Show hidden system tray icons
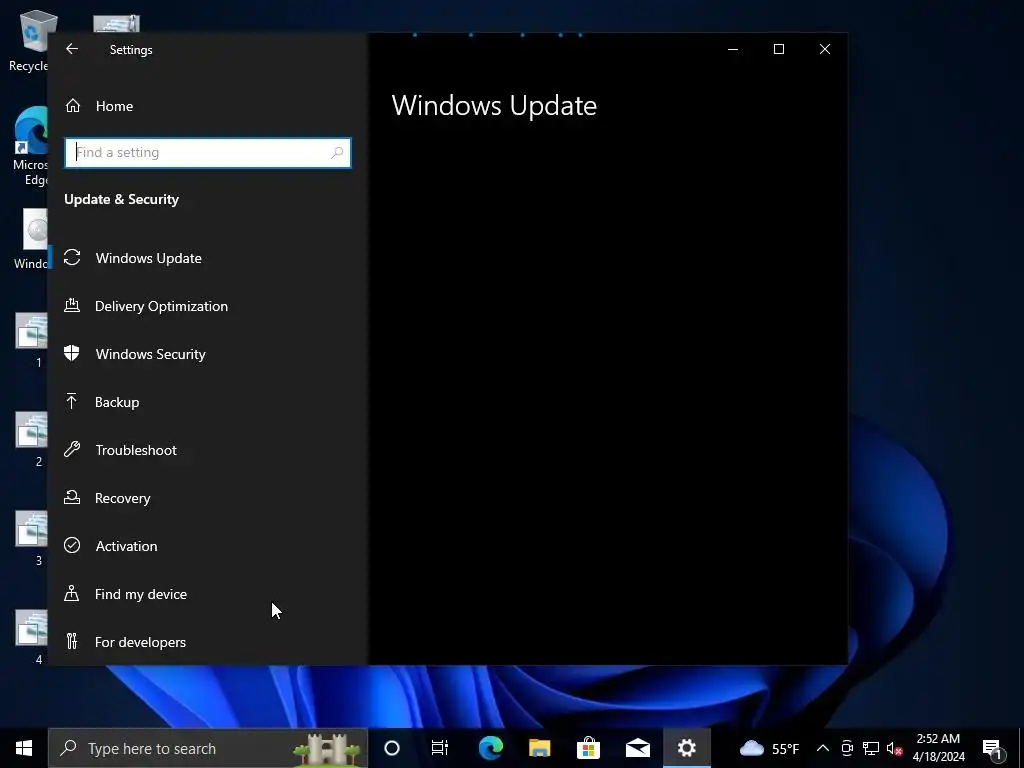 pos(823,748)
